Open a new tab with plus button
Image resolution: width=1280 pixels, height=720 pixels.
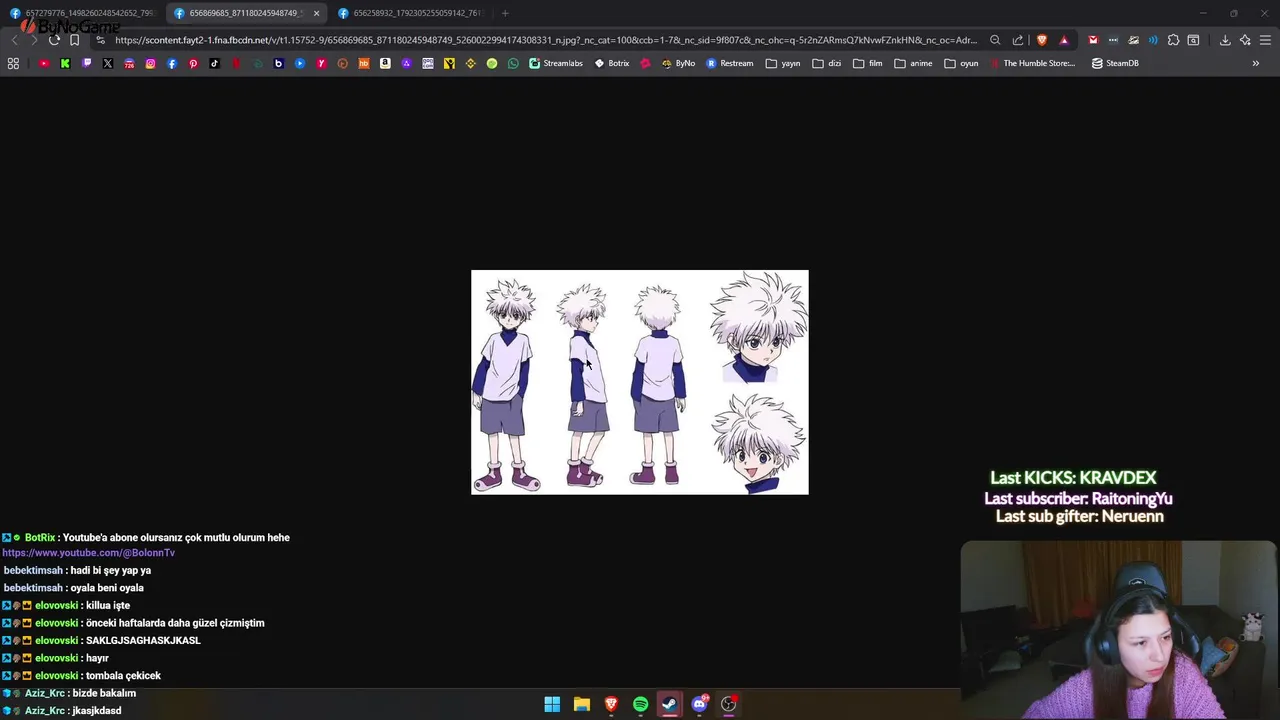505,13
